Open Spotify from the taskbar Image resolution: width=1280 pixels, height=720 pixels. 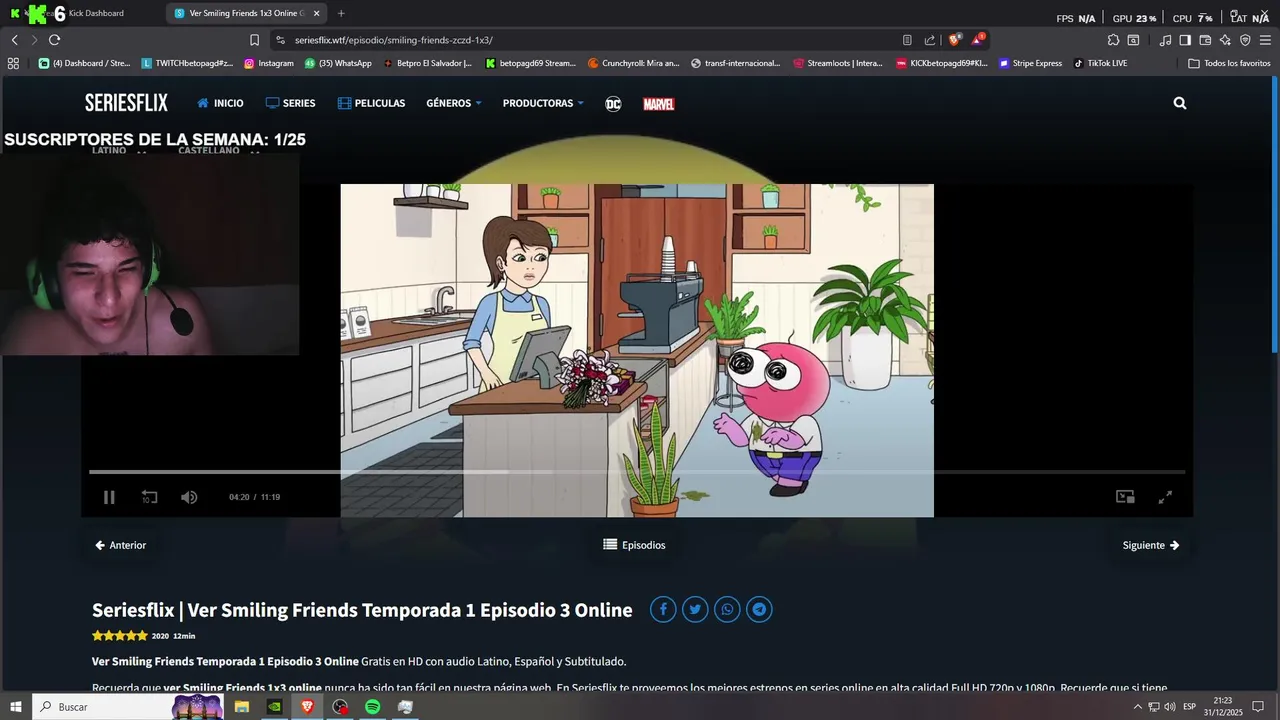pos(372,706)
